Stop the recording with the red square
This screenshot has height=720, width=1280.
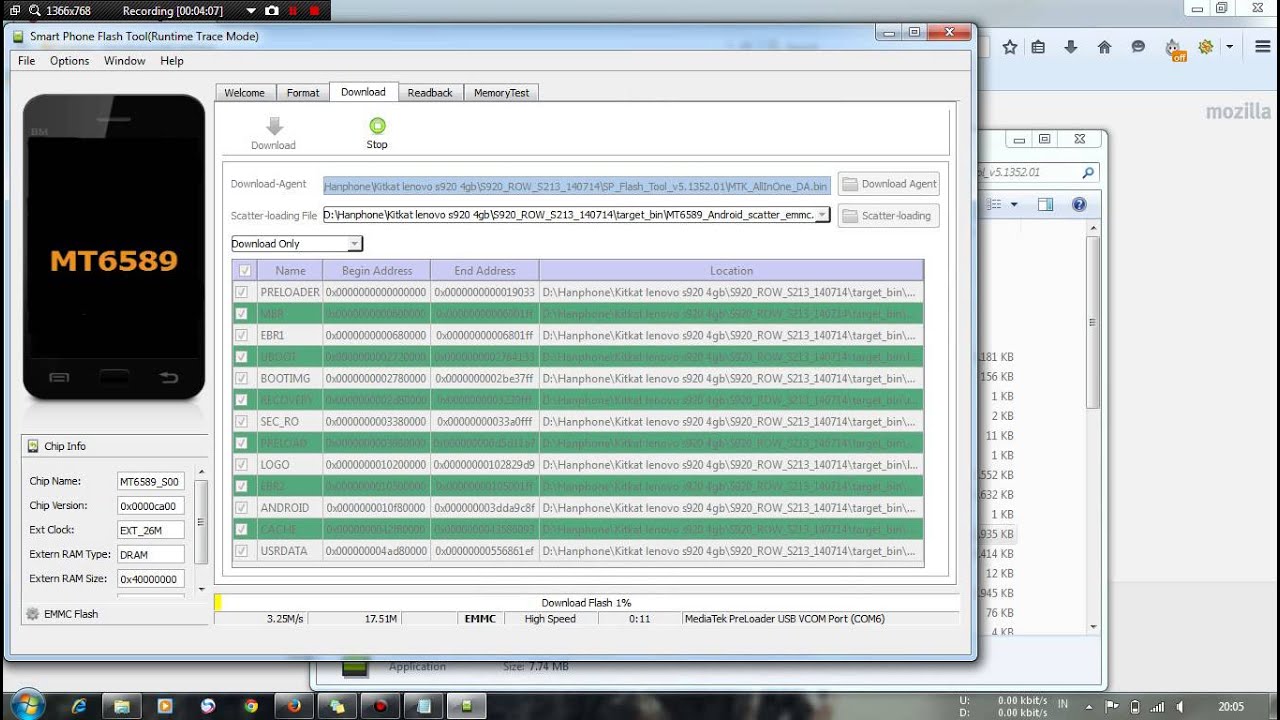pyautogui.click(x=315, y=11)
